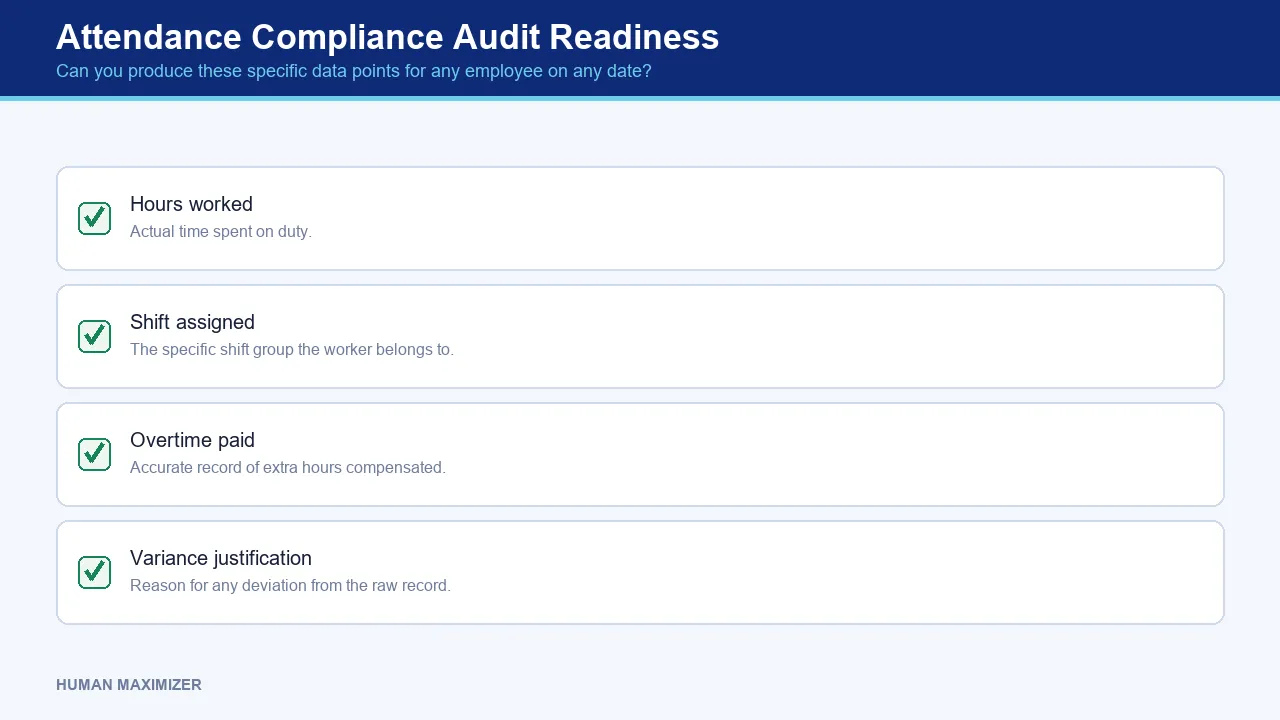Click 'Accurate record of extra hours compensated.'
This screenshot has height=720, width=1280.
click(x=288, y=467)
